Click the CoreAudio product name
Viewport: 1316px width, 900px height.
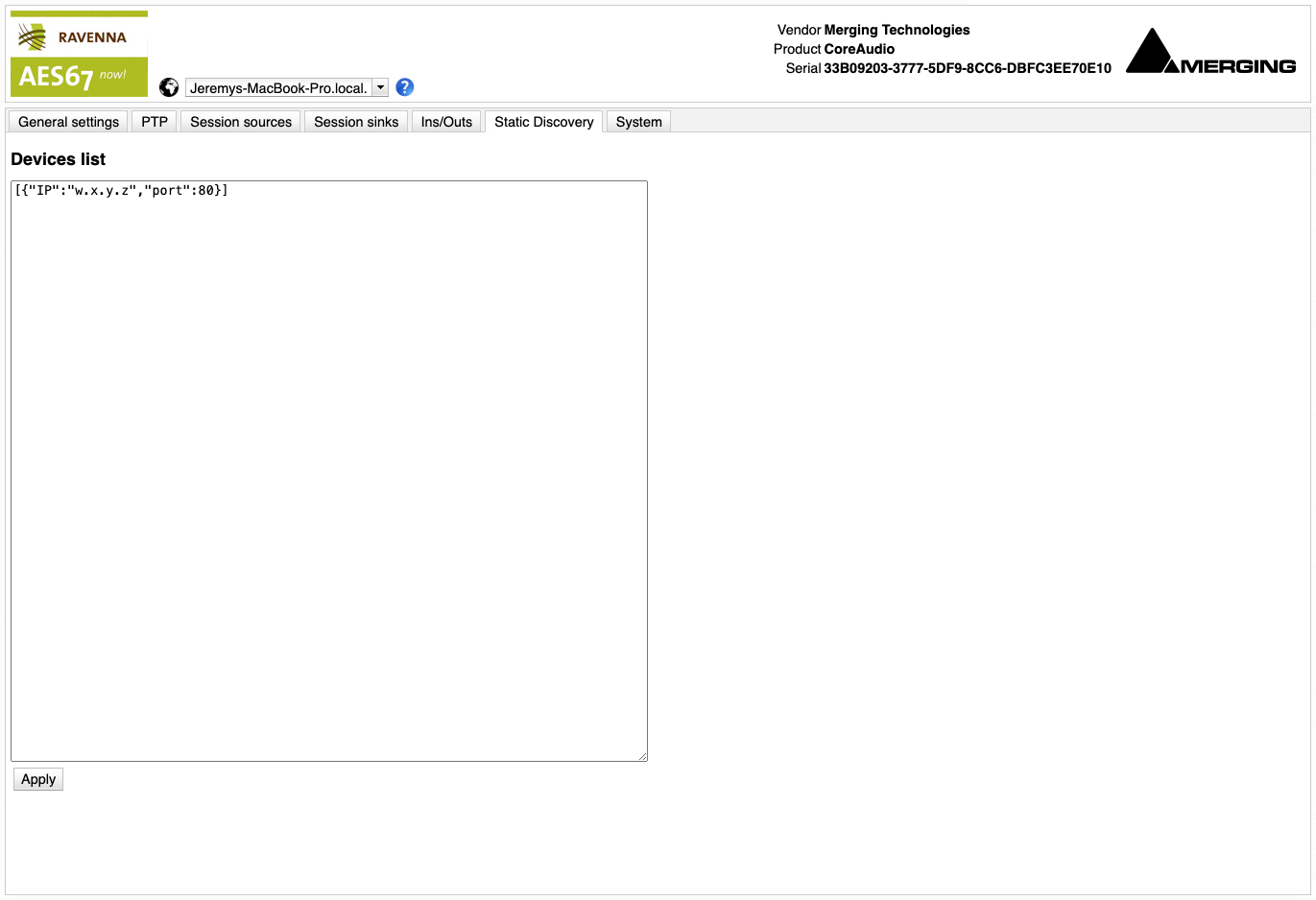859,49
